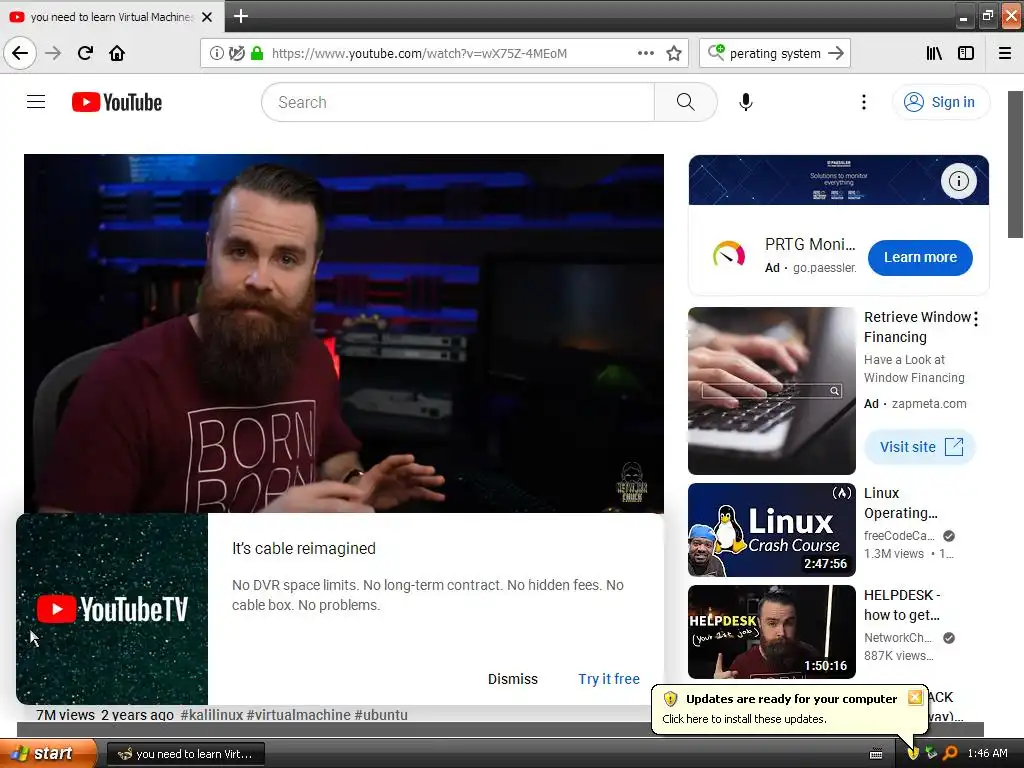Open the #kalilinux hashtag link

pos(212,714)
